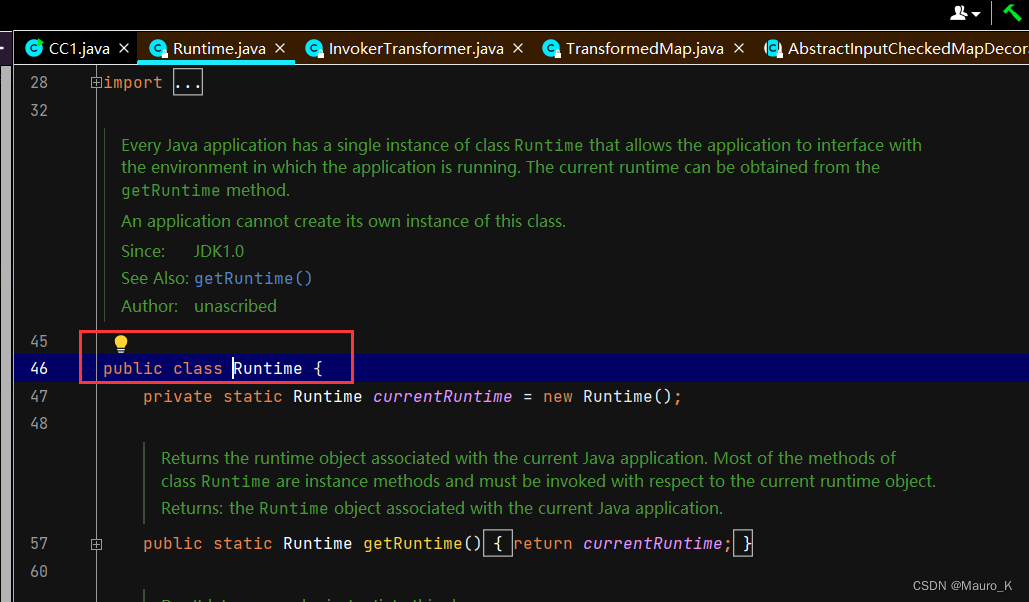Viewport: 1029px width, 602px height.
Task: Open the AbstractInputCheckedMapDecorator tab
Action: 892,49
